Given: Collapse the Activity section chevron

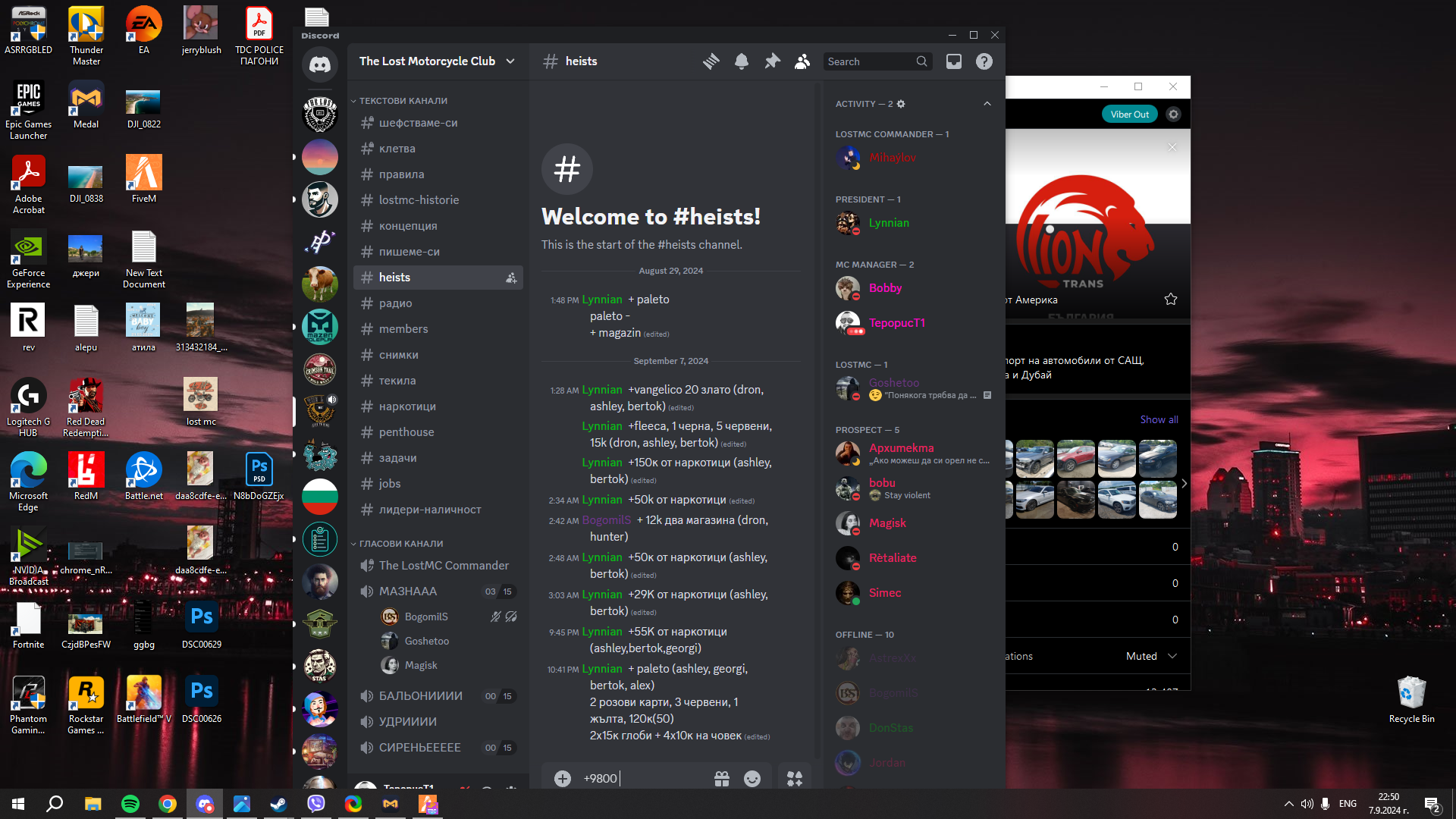Looking at the screenshot, I should pos(987,104).
